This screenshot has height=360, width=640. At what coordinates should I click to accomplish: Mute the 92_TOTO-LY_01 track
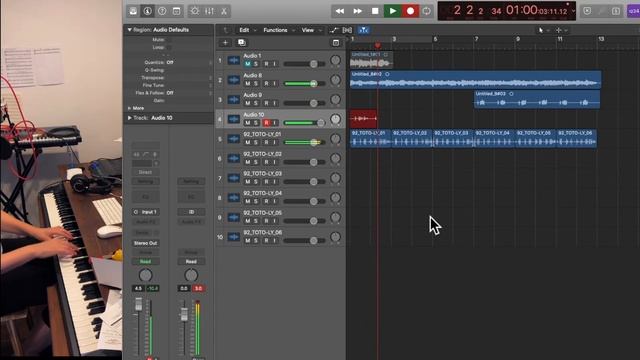[x=247, y=142]
